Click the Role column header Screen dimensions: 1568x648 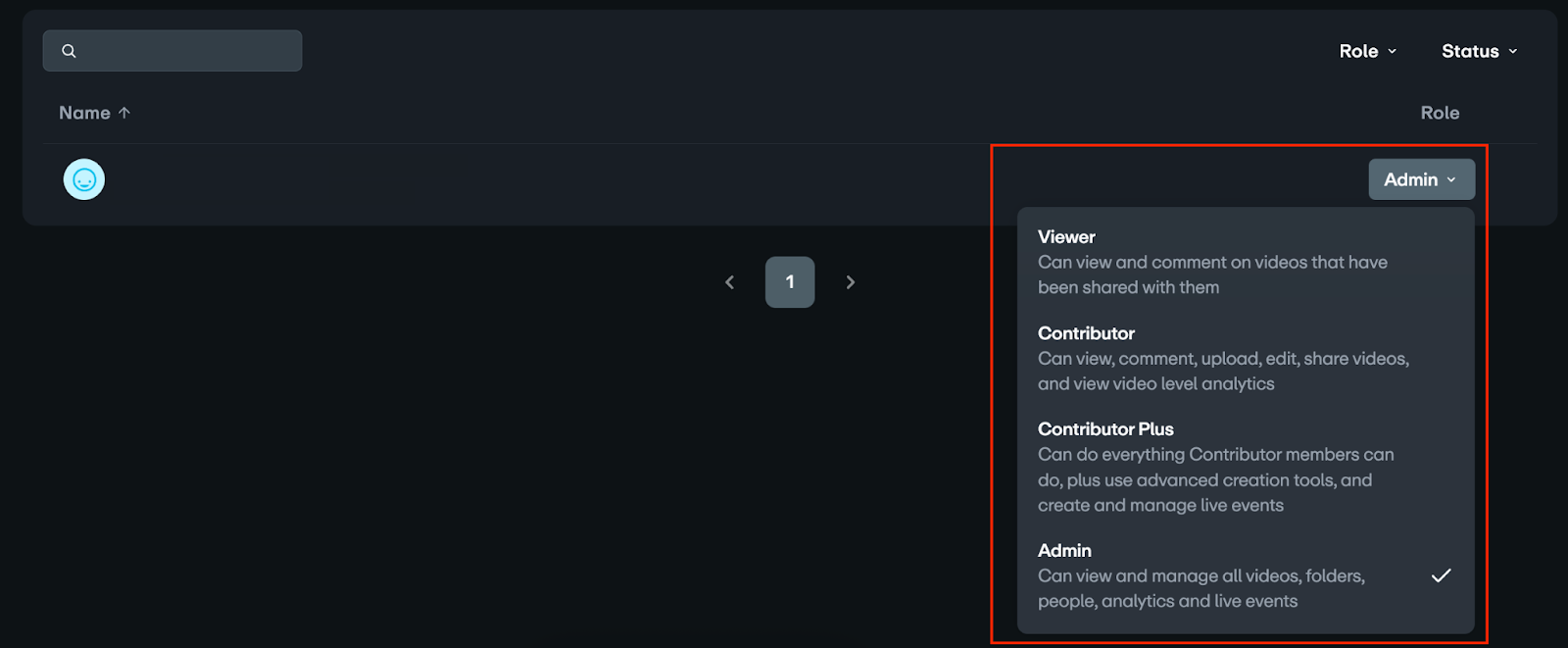1440,113
